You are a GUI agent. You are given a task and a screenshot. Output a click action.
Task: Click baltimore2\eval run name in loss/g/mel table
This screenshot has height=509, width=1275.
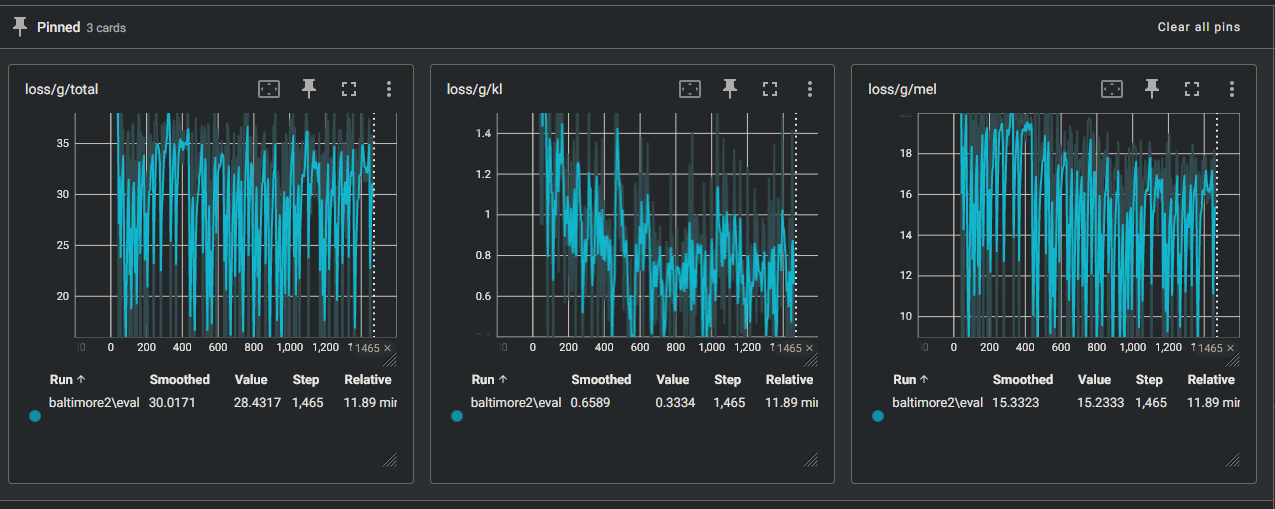tap(937, 403)
